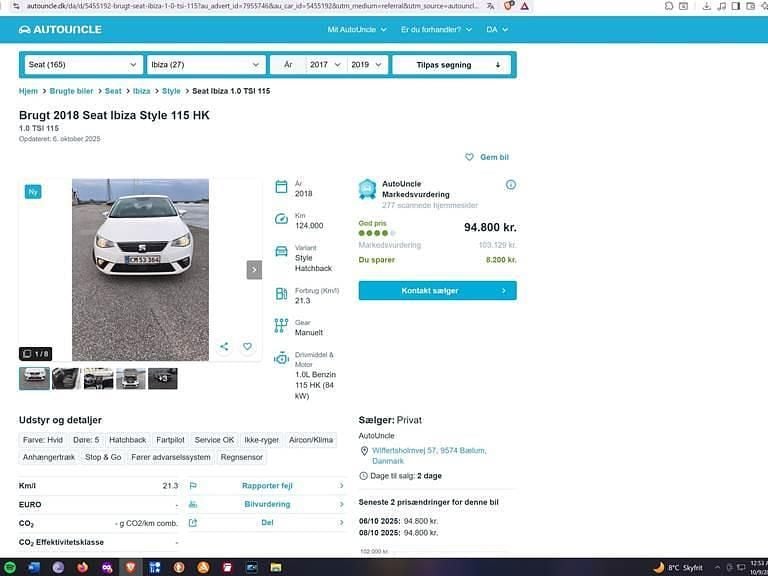Viewport: 768px width, 576px height.
Task: Click the Fører advarselssystem tag
Action: click(x=171, y=457)
